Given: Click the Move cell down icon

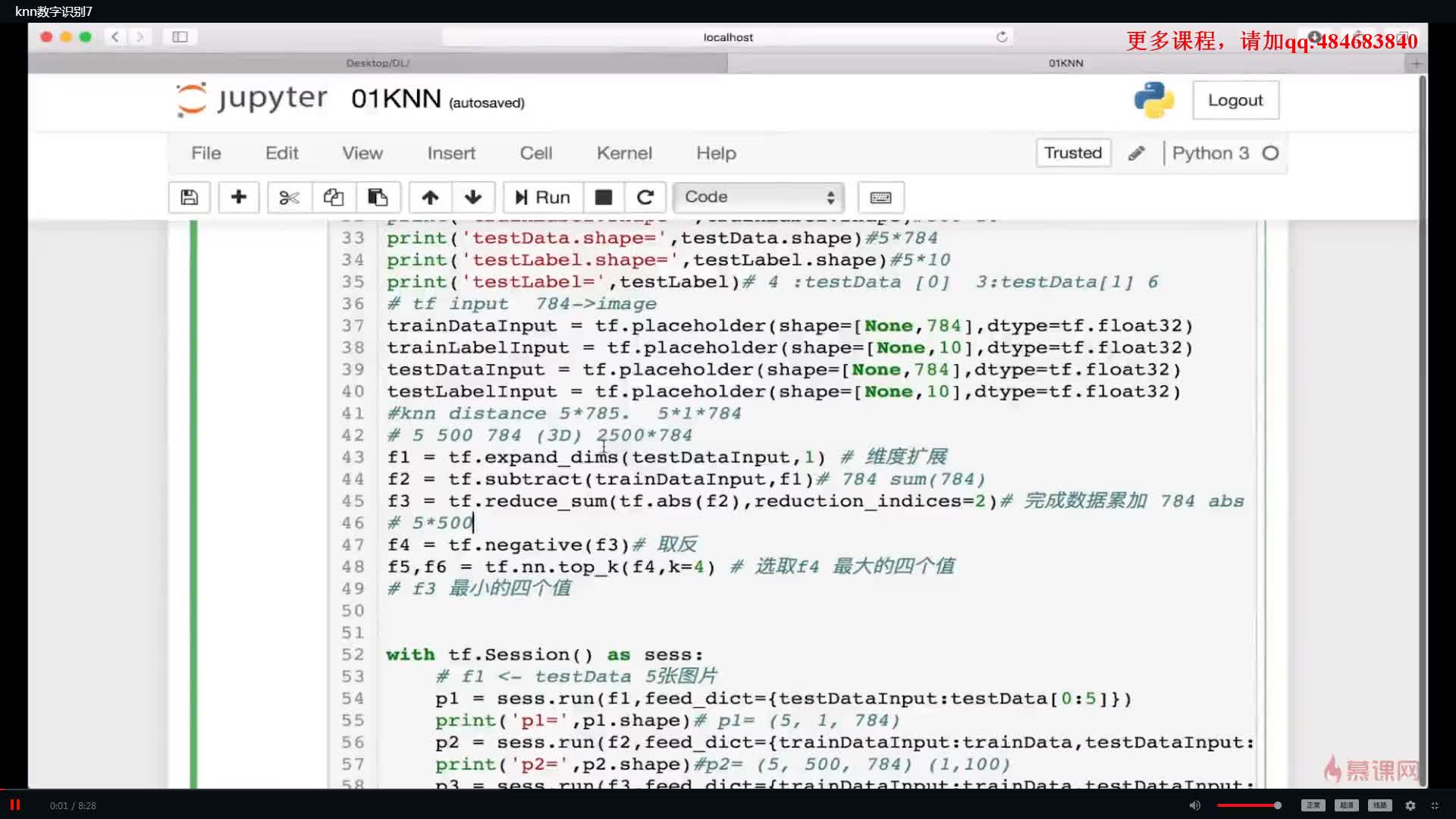Looking at the screenshot, I should click(x=472, y=196).
